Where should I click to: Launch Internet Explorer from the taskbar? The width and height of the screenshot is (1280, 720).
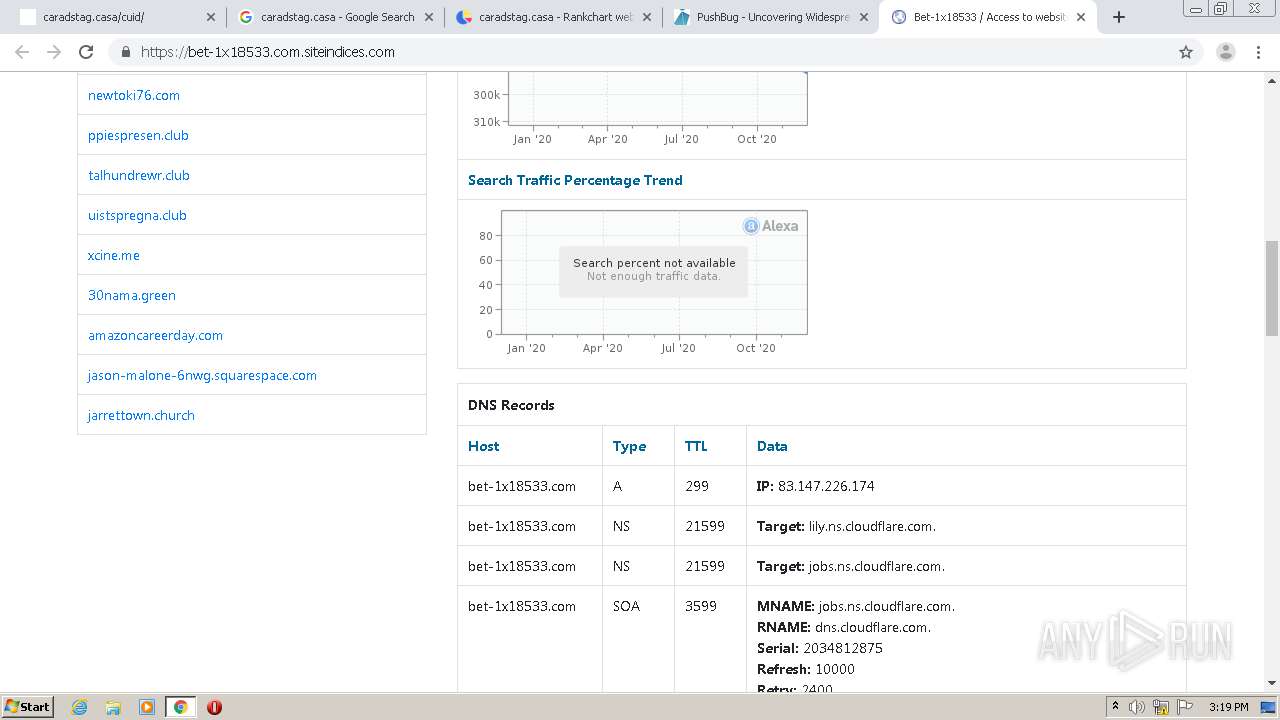[80, 707]
